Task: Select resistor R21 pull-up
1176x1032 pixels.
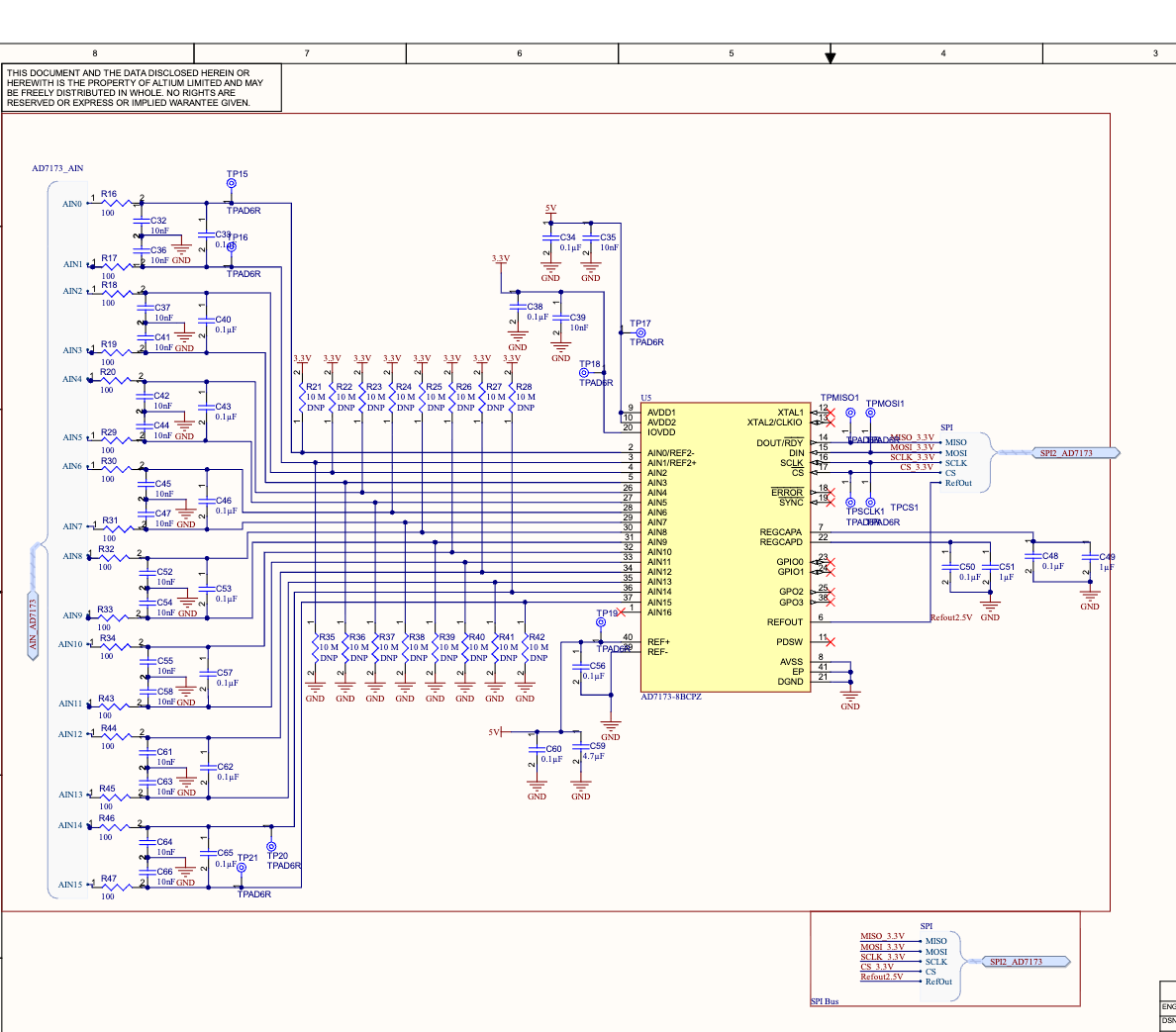Action: click(x=302, y=397)
